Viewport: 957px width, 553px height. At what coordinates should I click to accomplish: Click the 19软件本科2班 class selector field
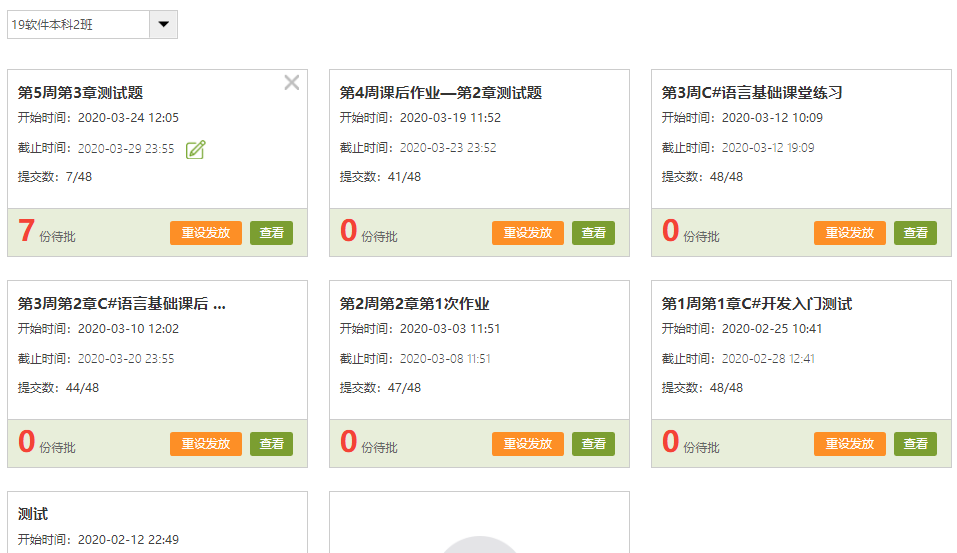coord(78,25)
